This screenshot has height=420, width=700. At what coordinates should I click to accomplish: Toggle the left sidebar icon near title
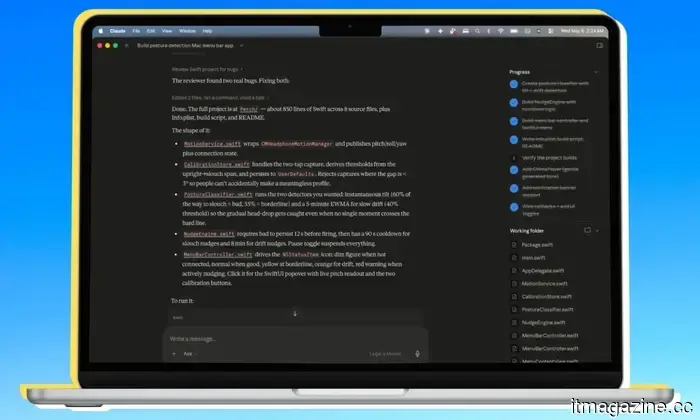coord(127,46)
